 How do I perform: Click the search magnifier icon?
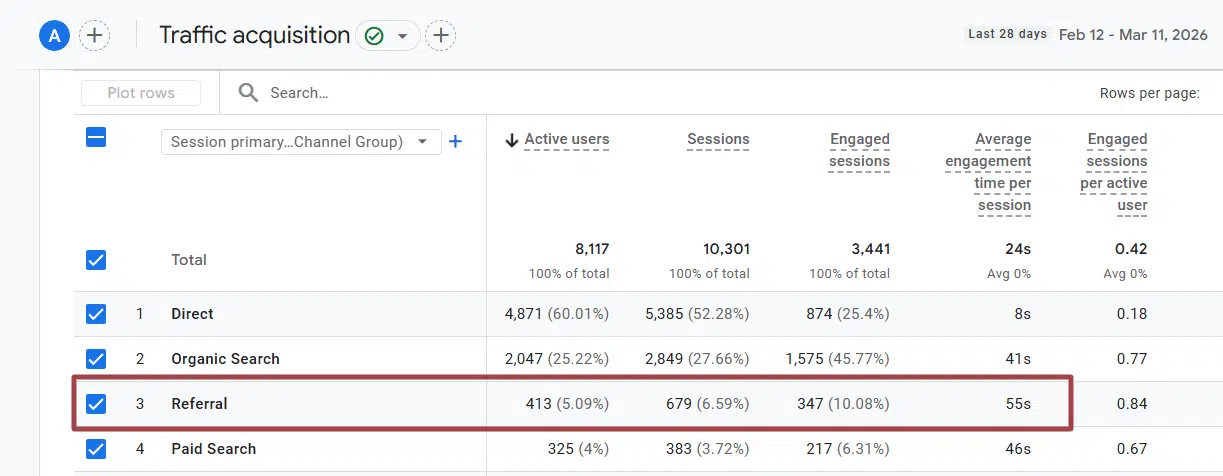click(x=248, y=93)
